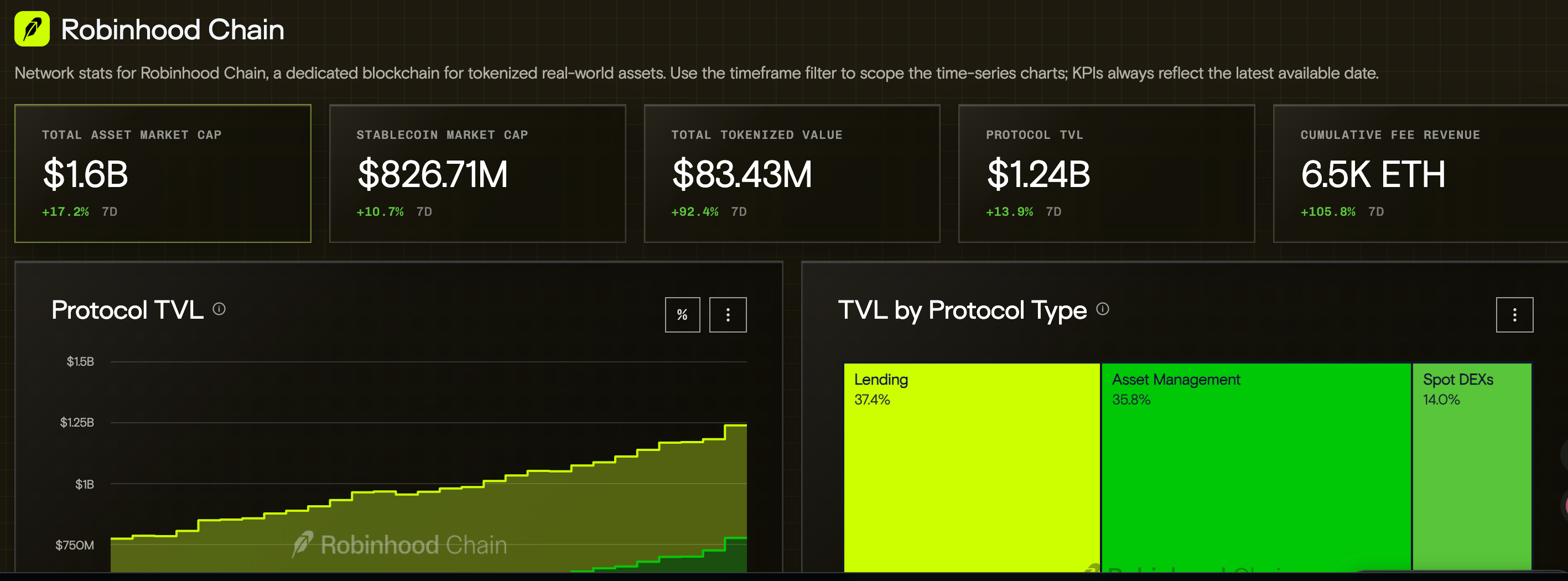Click the Spot DEXs 14.0% treemap block
The width and height of the screenshot is (1568, 581).
pyautogui.click(x=1472, y=468)
